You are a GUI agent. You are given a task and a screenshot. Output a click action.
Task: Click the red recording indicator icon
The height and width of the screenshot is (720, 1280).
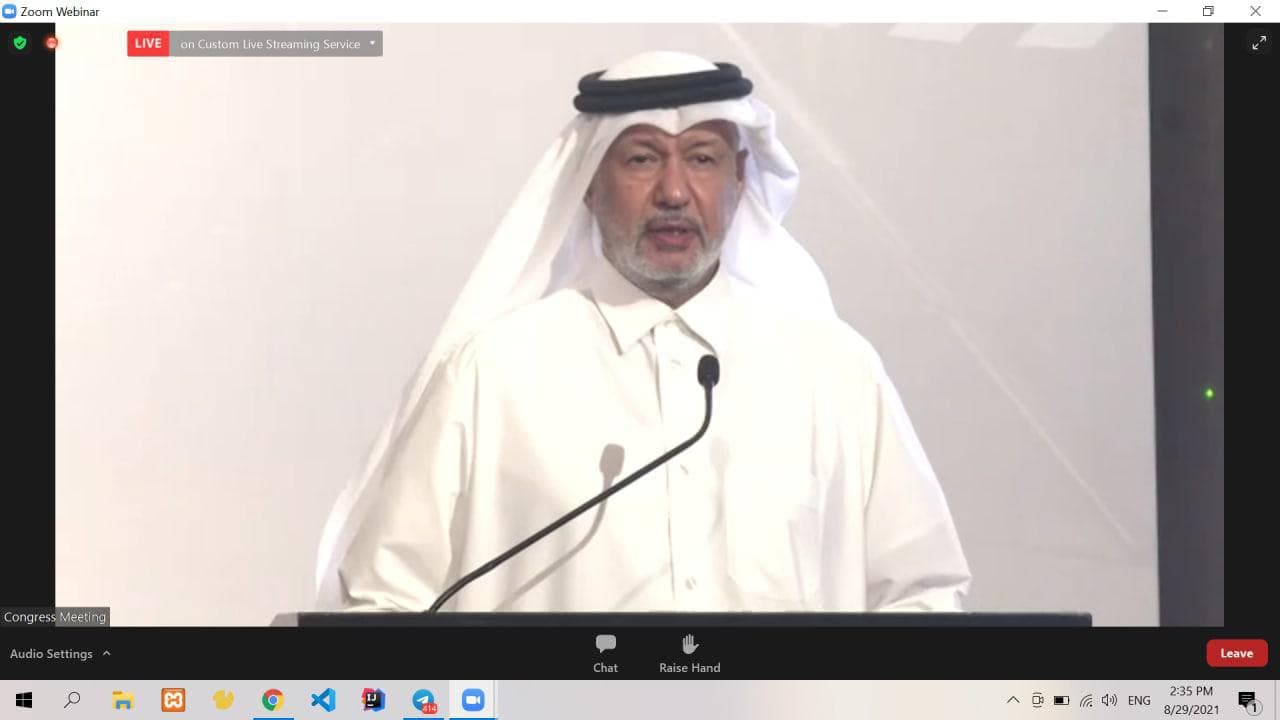(x=52, y=43)
